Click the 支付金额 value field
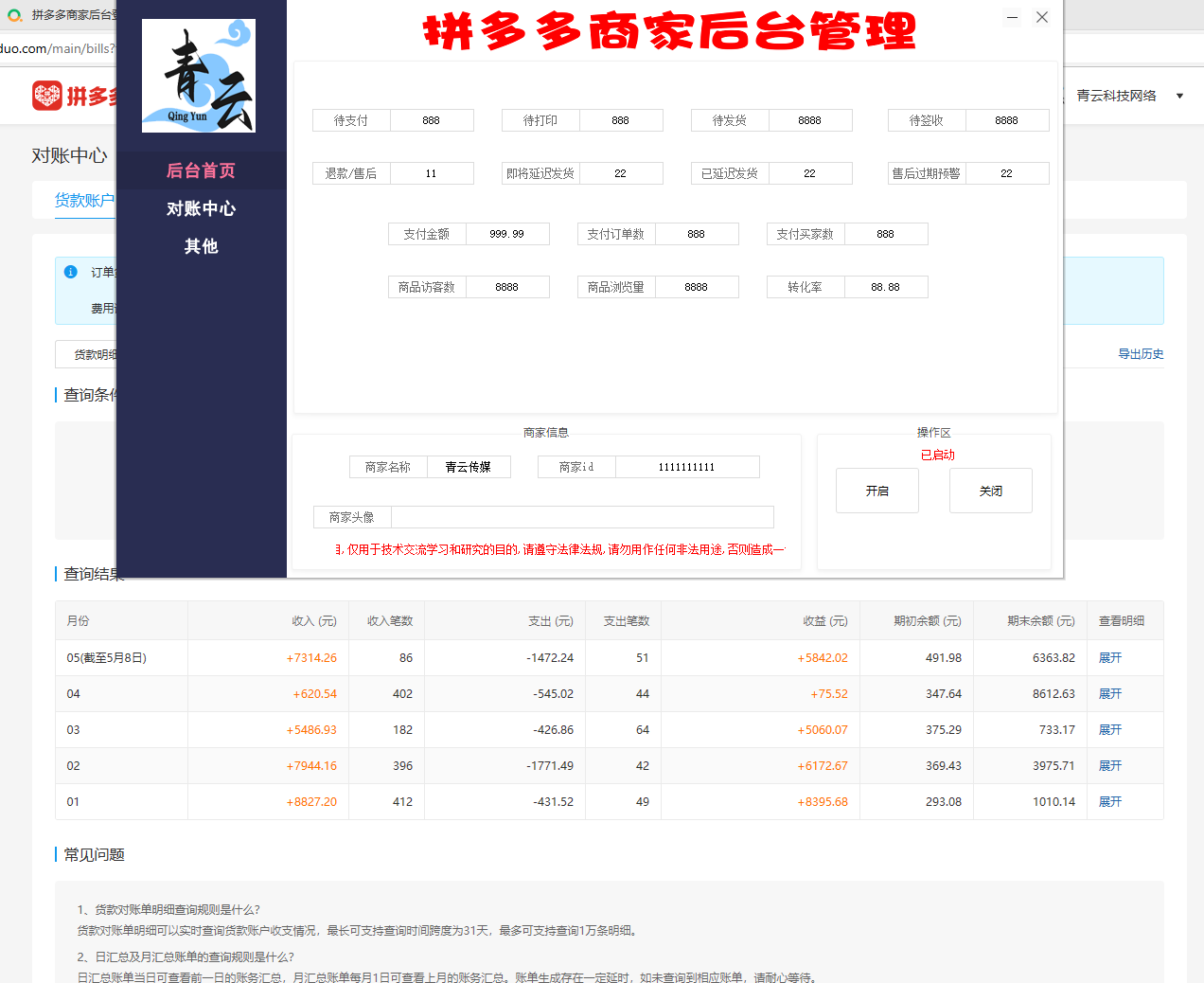Viewport: 1204px width, 983px height. click(507, 234)
